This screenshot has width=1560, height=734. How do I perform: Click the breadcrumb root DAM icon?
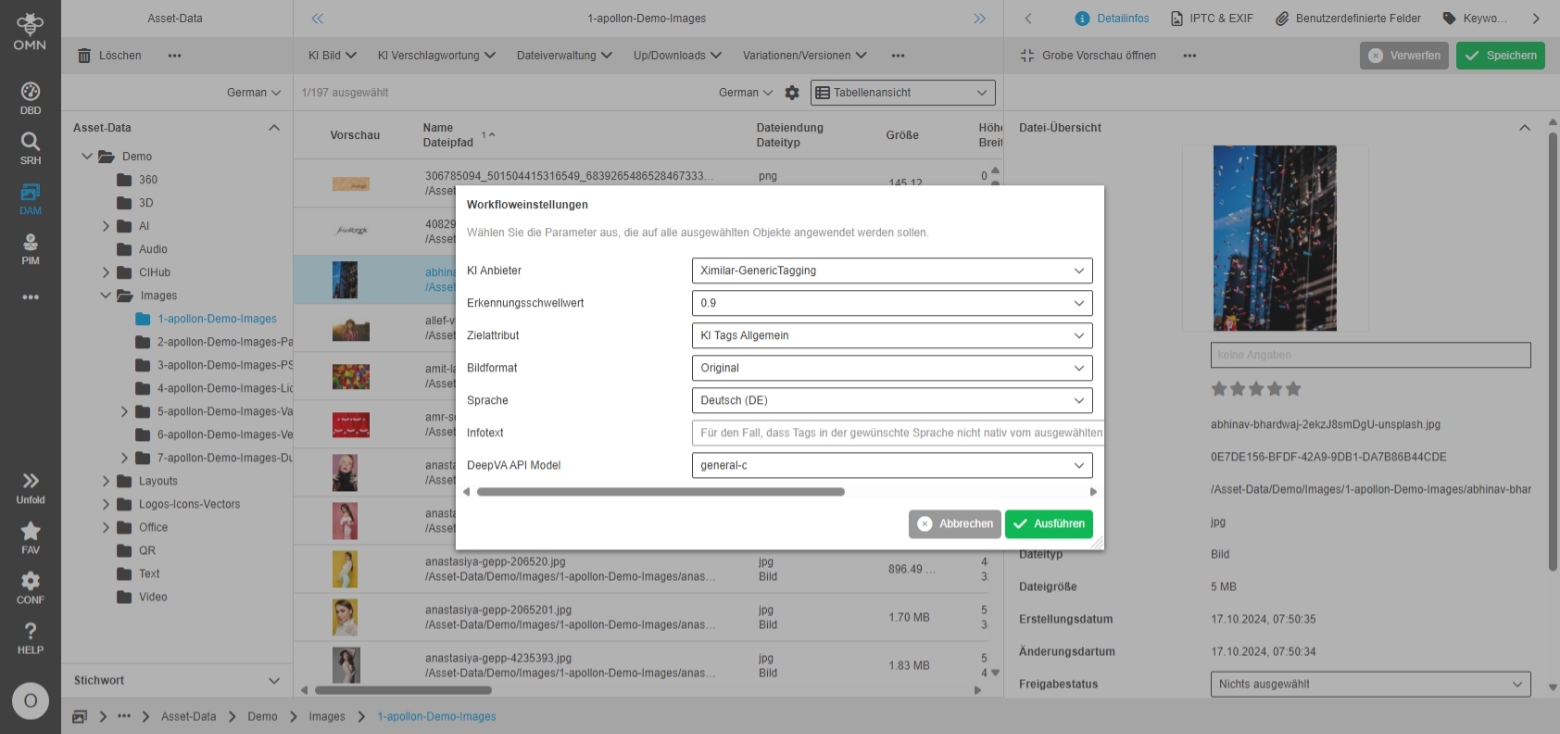[79, 716]
